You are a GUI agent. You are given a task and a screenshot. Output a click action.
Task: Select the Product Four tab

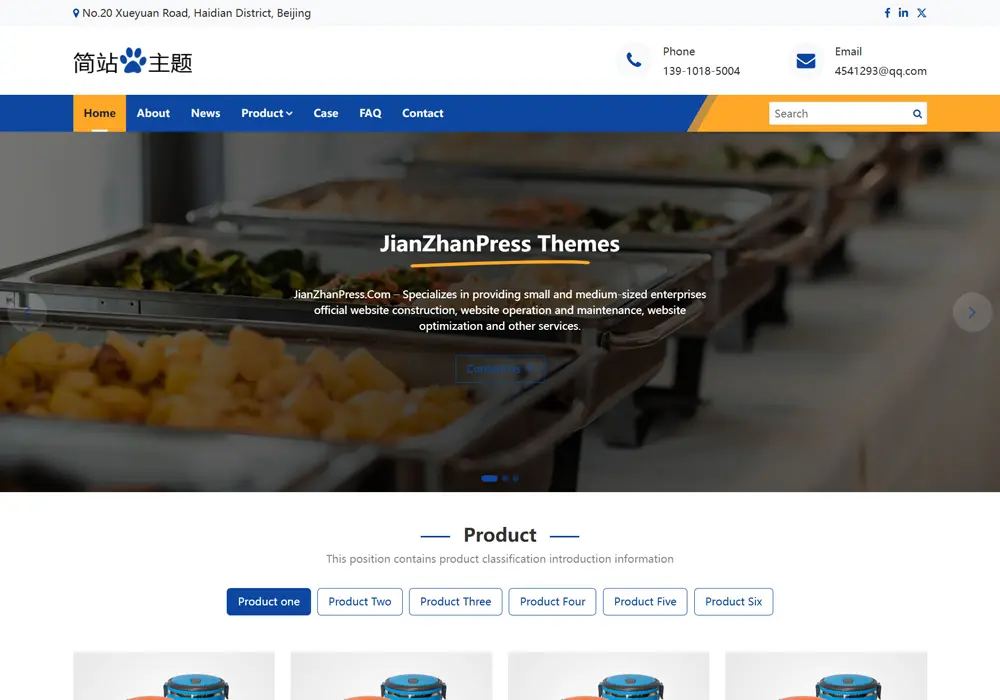[552, 602]
